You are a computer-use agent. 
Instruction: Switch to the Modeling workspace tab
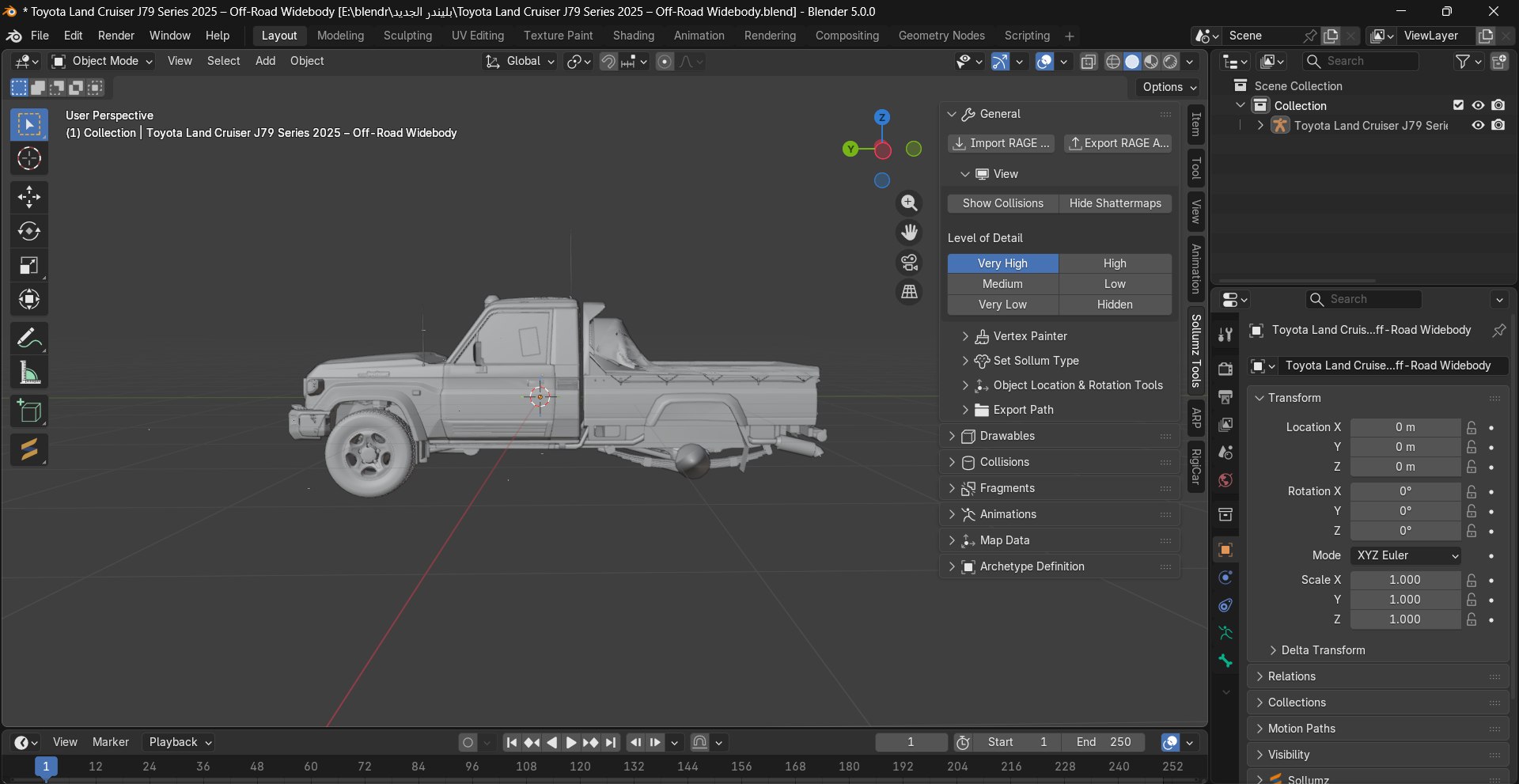point(340,36)
